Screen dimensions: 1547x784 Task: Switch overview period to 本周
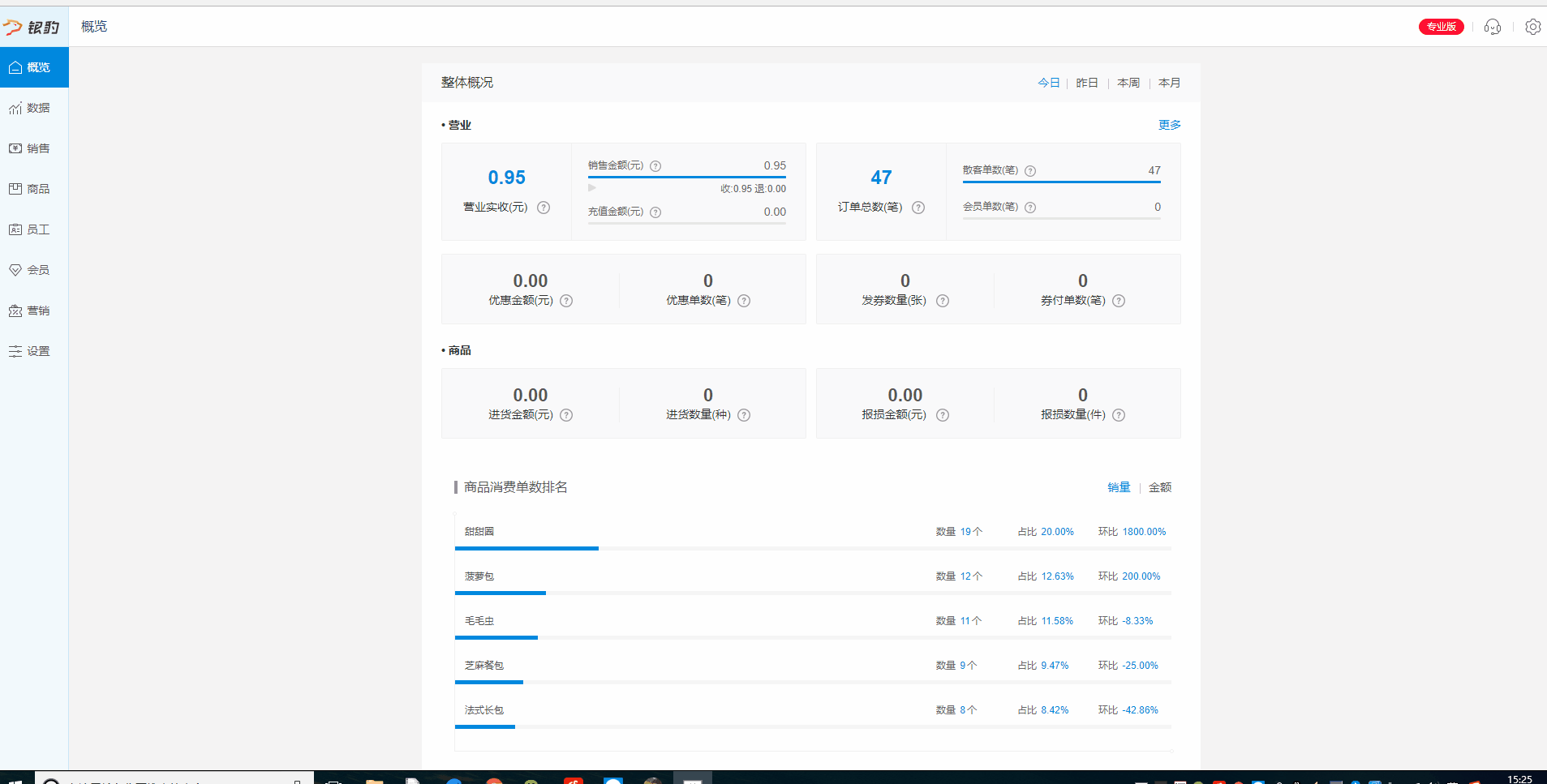[1128, 83]
